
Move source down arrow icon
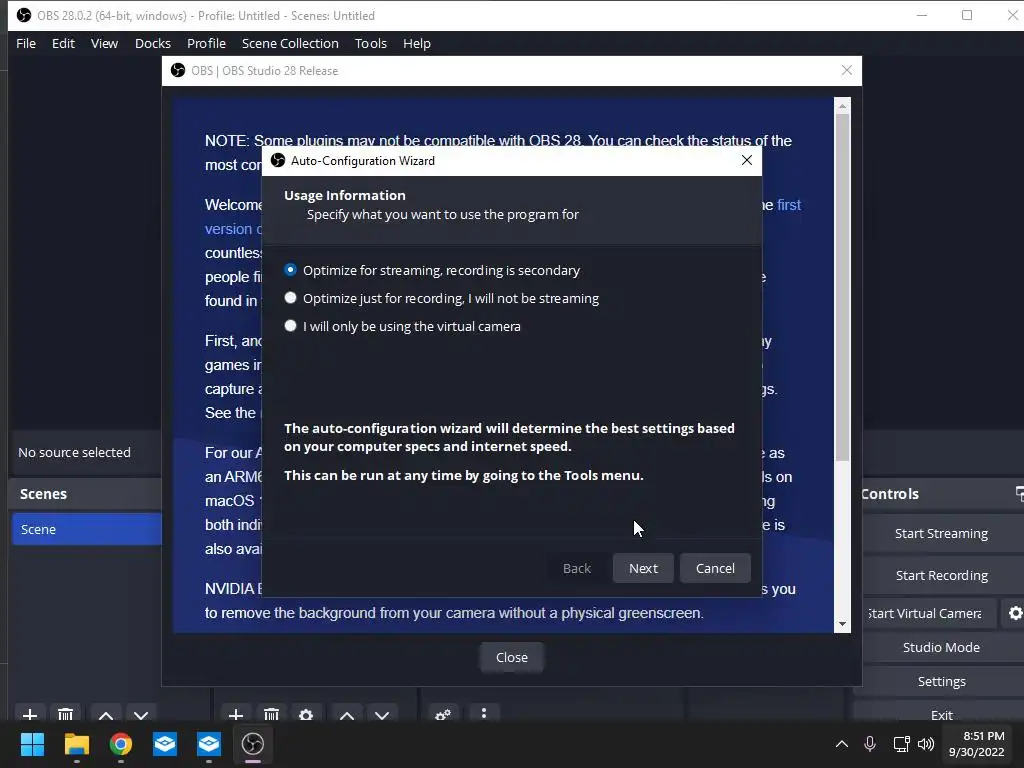[382, 714]
